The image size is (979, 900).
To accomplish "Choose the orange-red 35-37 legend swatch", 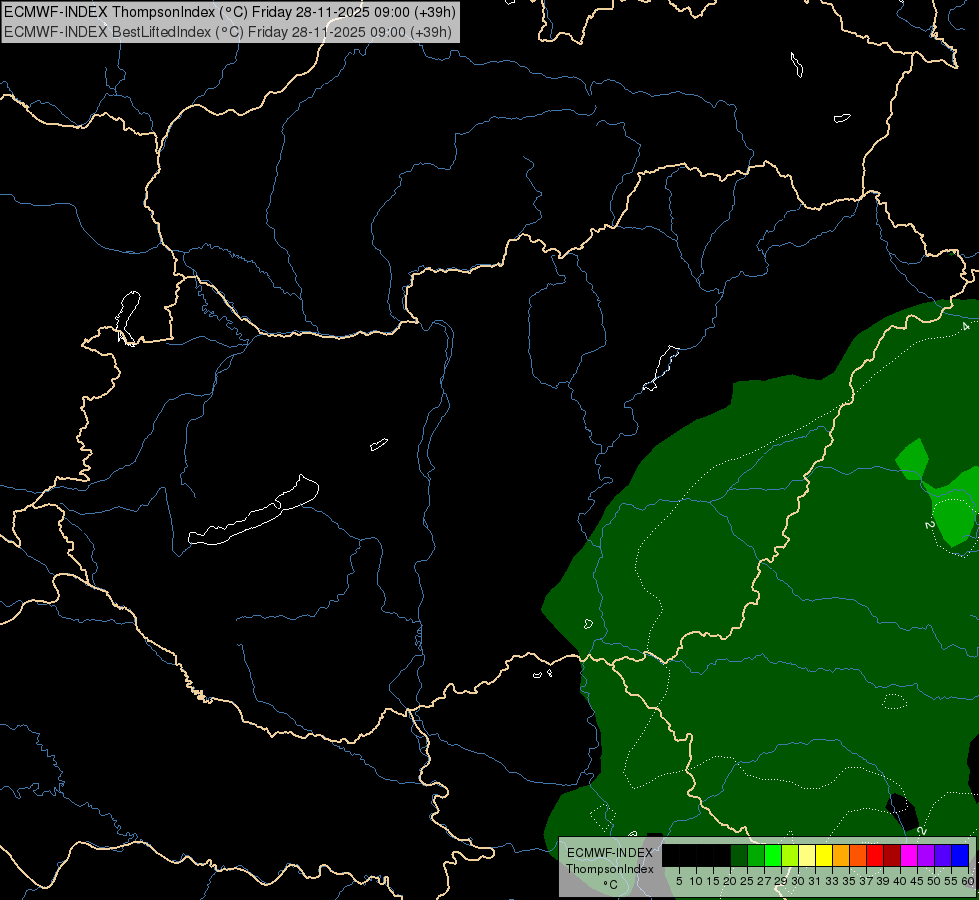I will click(x=858, y=855).
